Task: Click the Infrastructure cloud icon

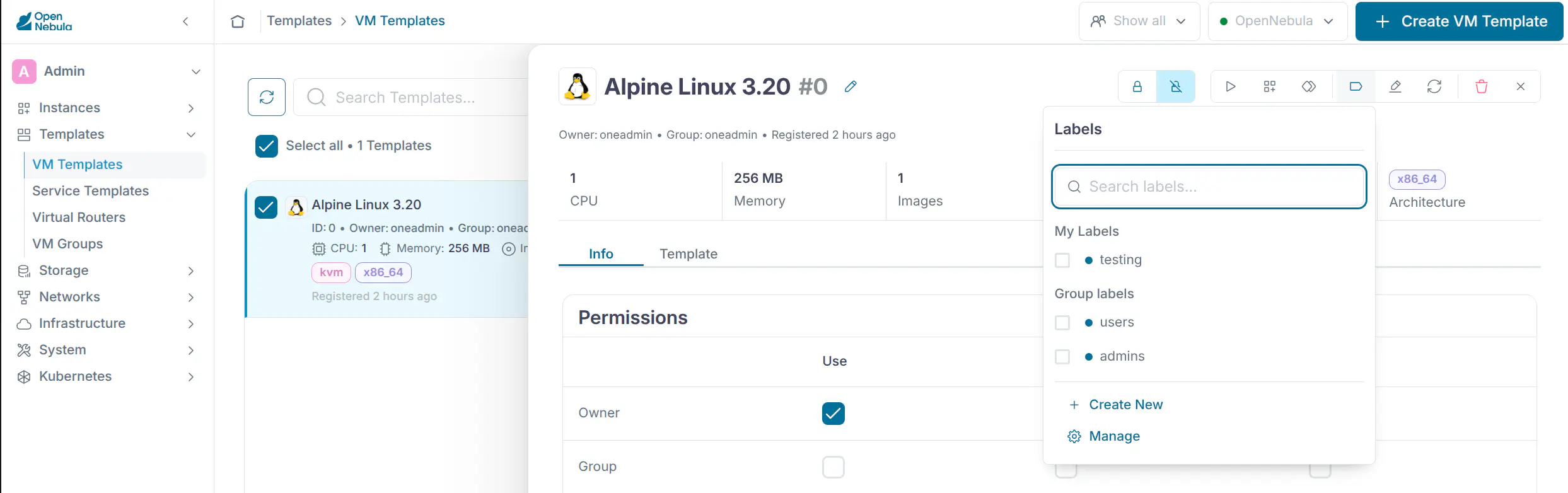Action: (24, 323)
